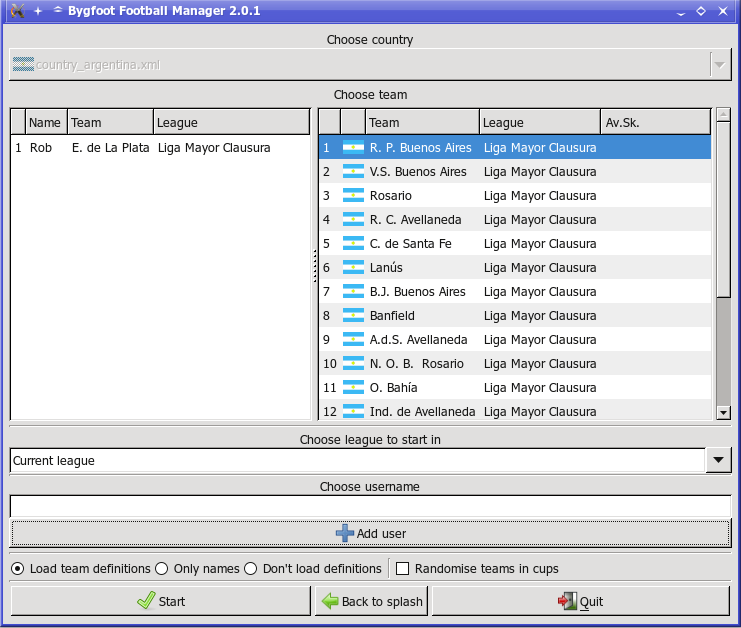Select team Ind. de Avellaneda
Image resolution: width=741 pixels, height=628 pixels.
coord(515,410)
